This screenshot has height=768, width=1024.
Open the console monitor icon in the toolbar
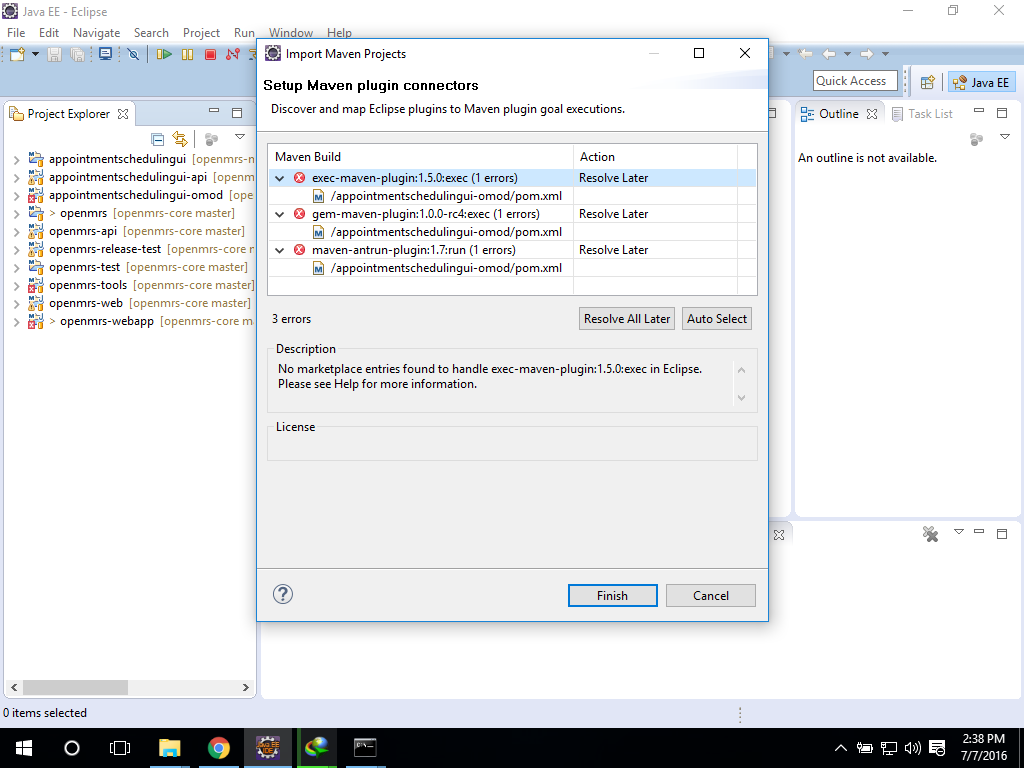(105, 54)
